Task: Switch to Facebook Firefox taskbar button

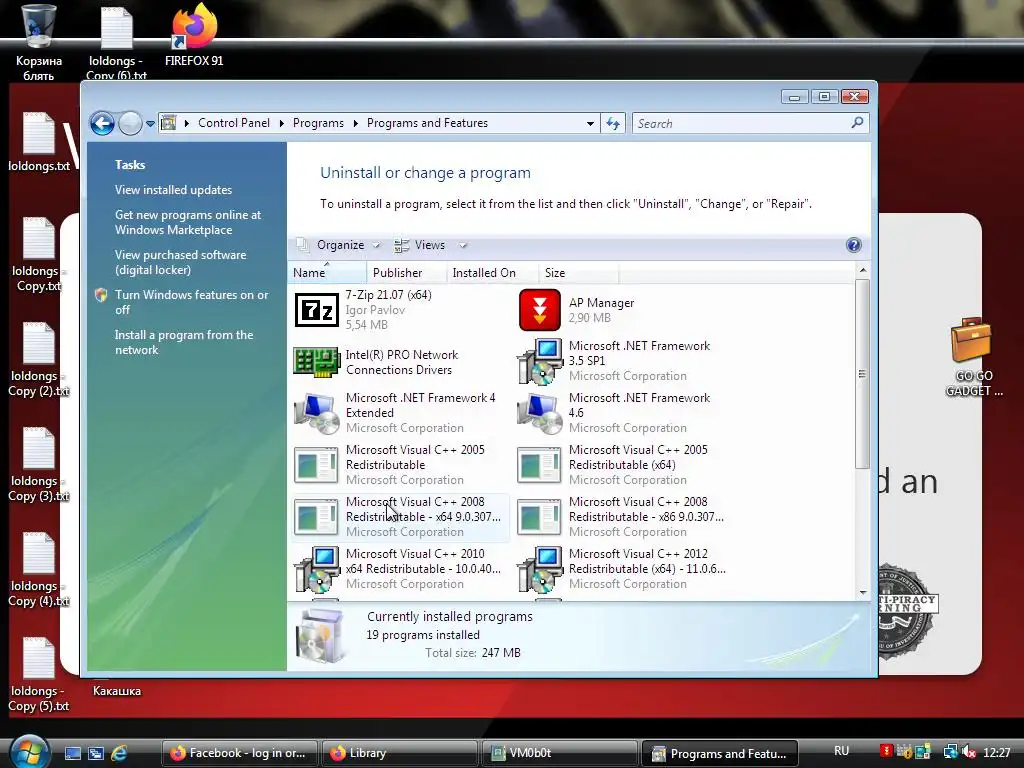Action: [x=239, y=753]
